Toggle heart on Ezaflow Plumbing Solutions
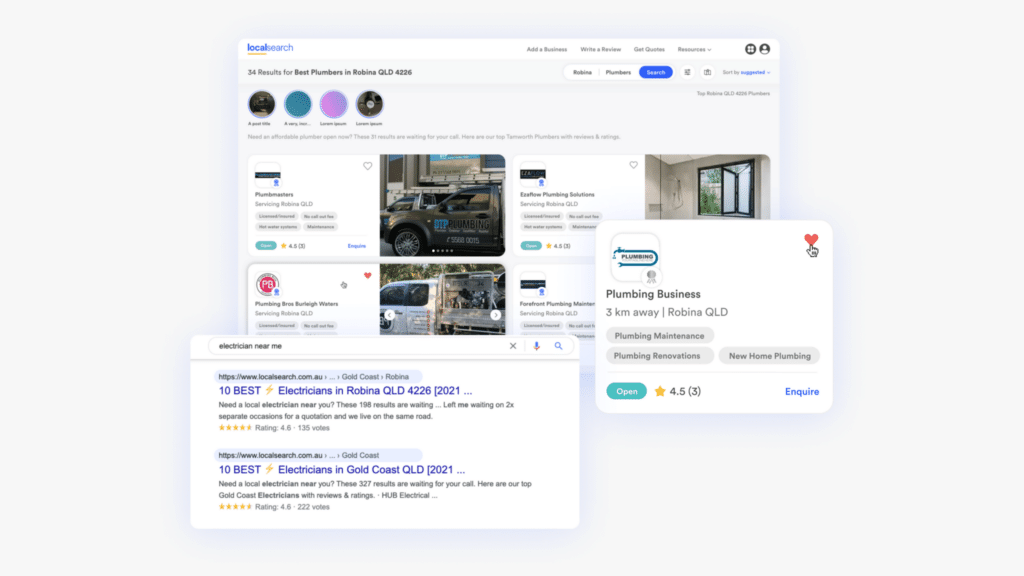This screenshot has height=576, width=1024. pyautogui.click(x=633, y=165)
